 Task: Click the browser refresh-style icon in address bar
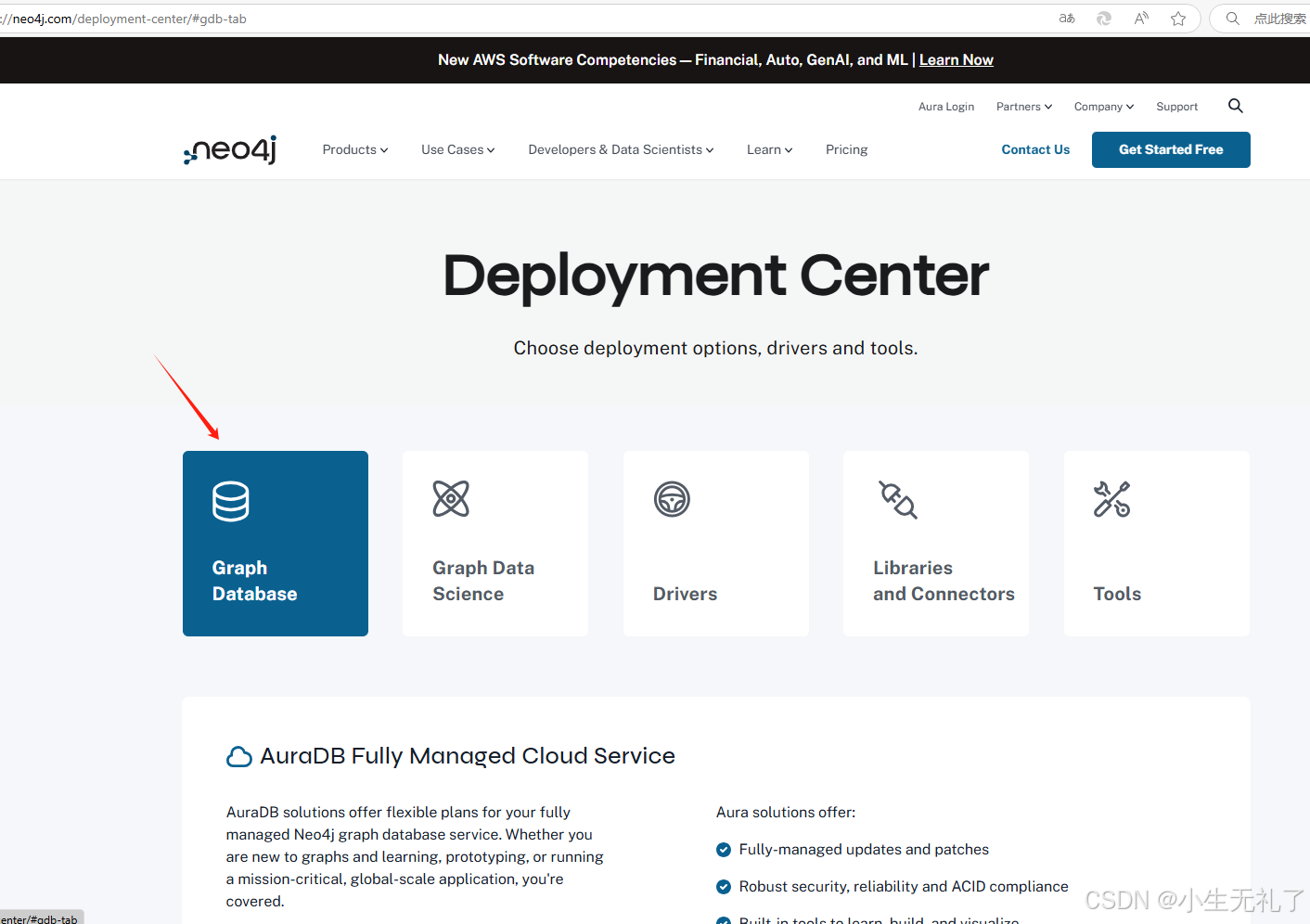(1104, 19)
